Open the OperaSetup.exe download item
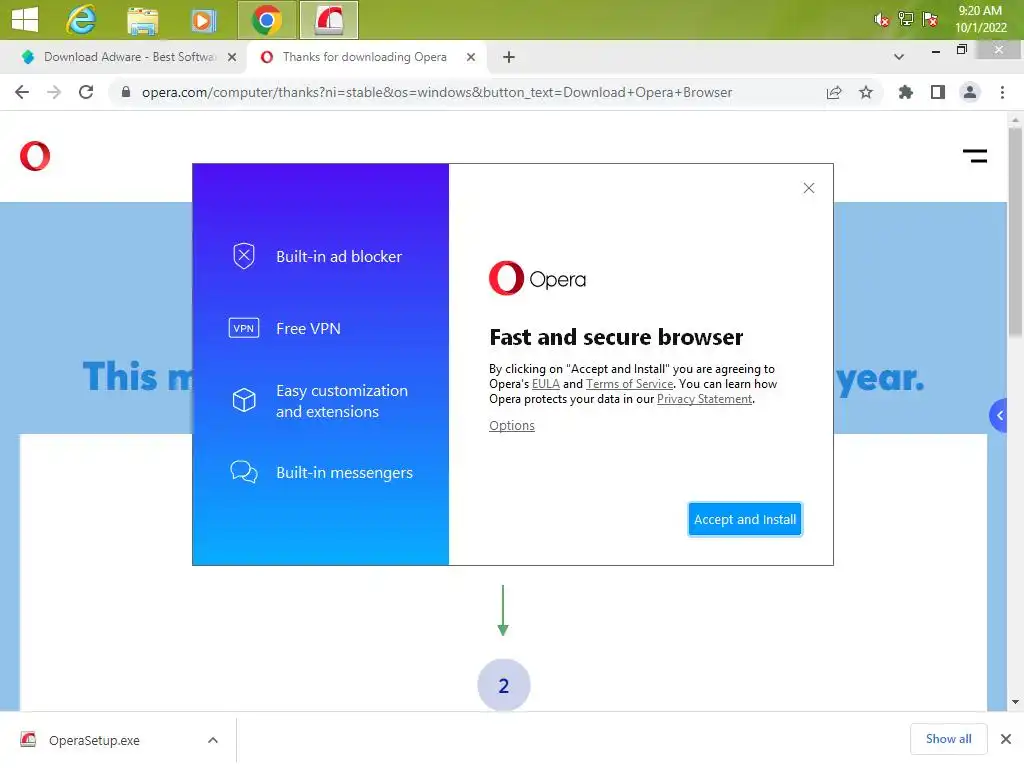 tap(94, 740)
